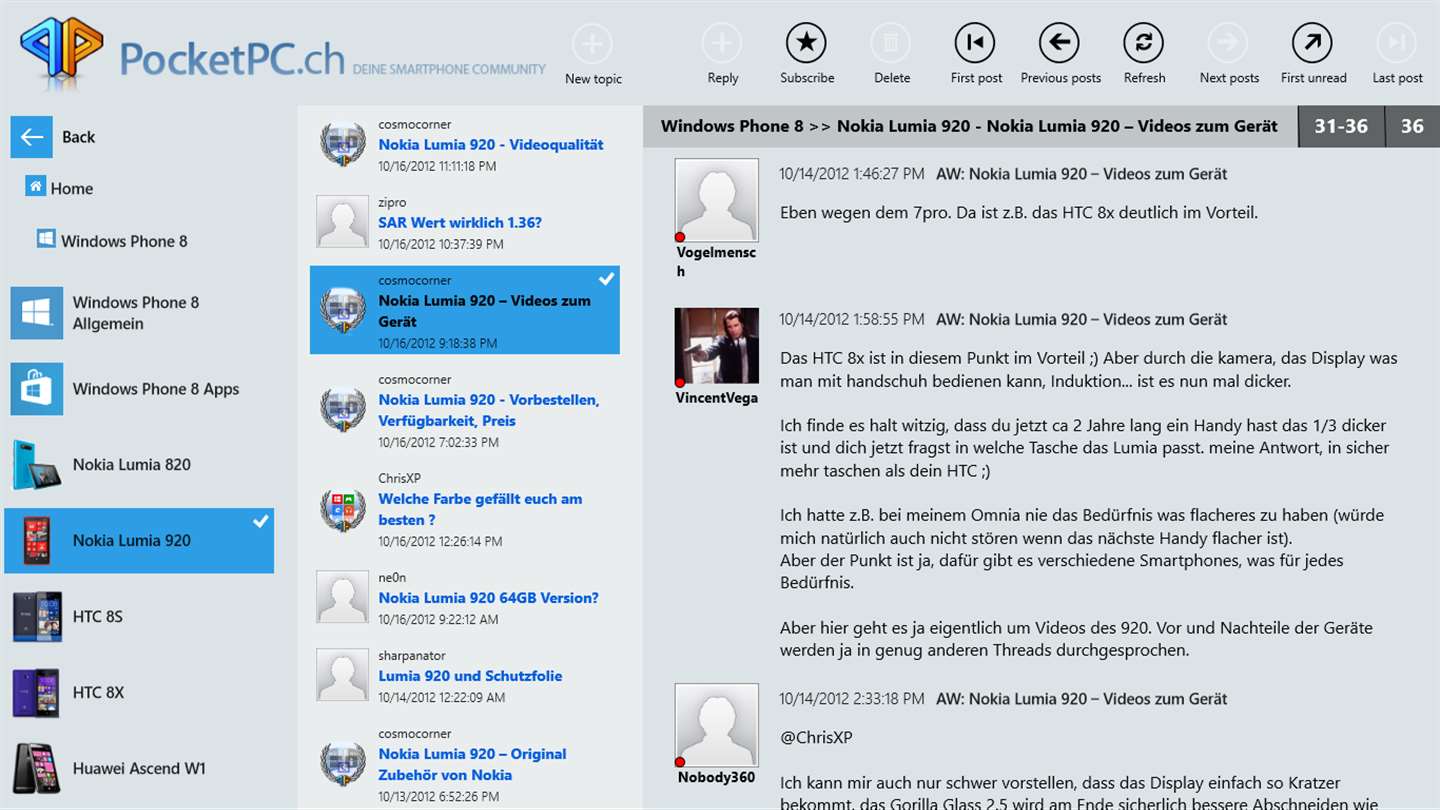Click the 36 total posts counter
The width and height of the screenshot is (1440, 810).
point(1412,126)
